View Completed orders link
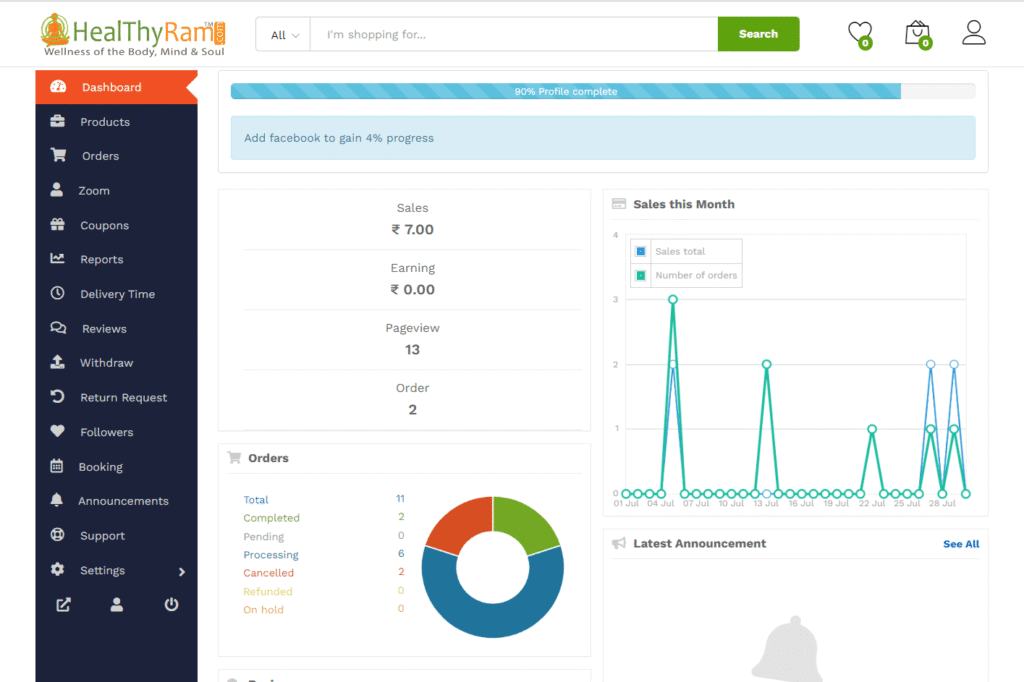The width and height of the screenshot is (1024, 682). (271, 518)
